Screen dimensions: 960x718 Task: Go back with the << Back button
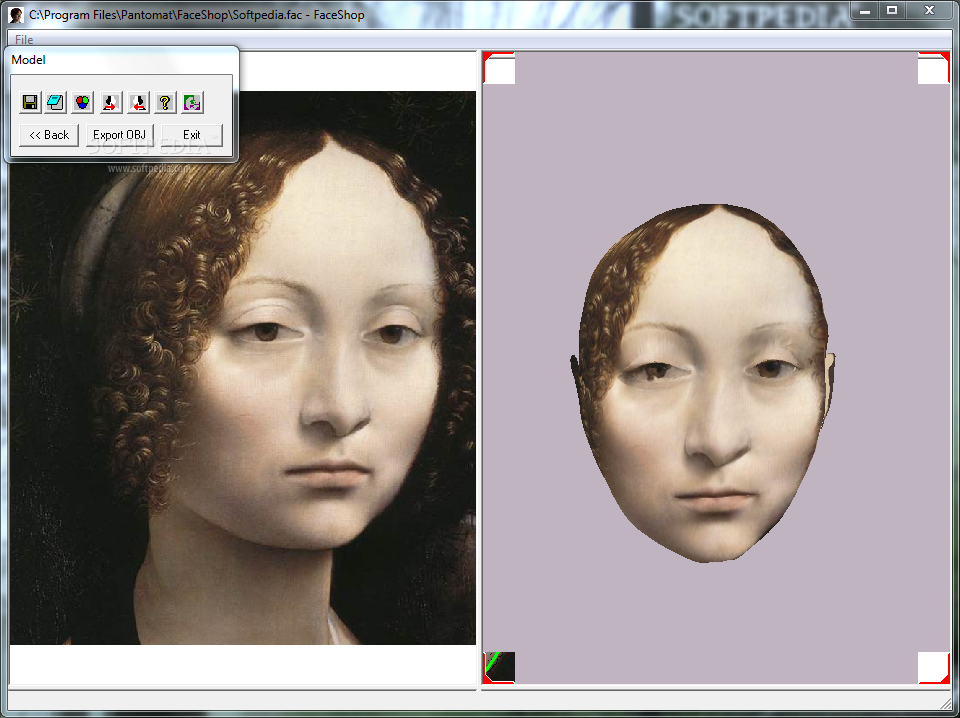[49, 135]
